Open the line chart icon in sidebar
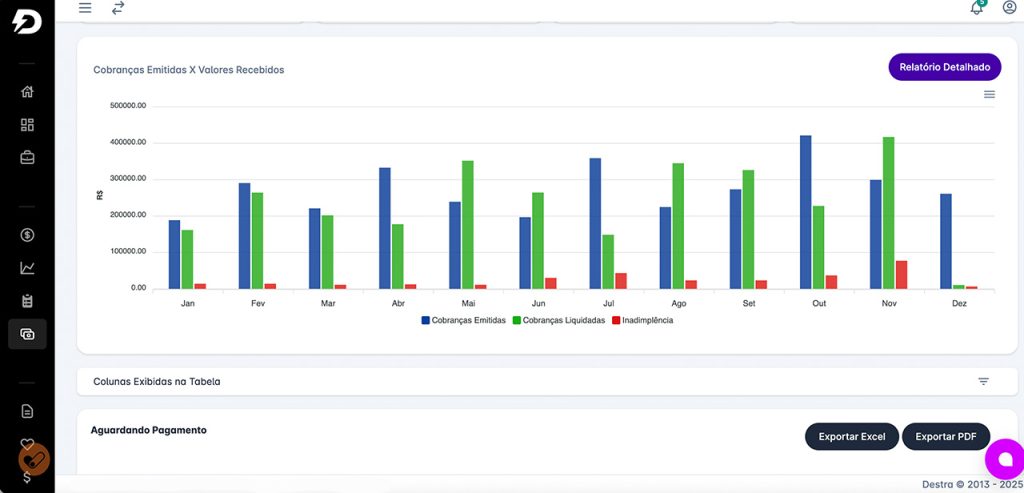The height and width of the screenshot is (493, 1024). 27,268
